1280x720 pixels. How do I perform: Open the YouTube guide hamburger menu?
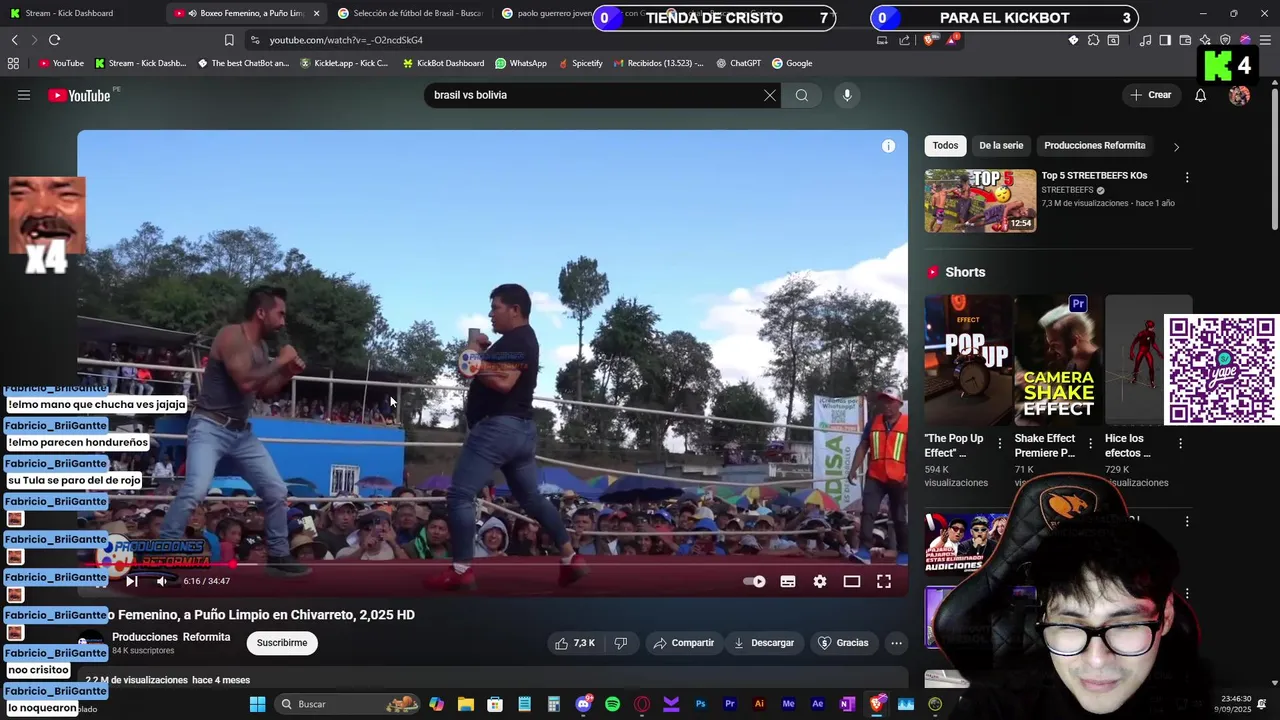pyautogui.click(x=24, y=95)
